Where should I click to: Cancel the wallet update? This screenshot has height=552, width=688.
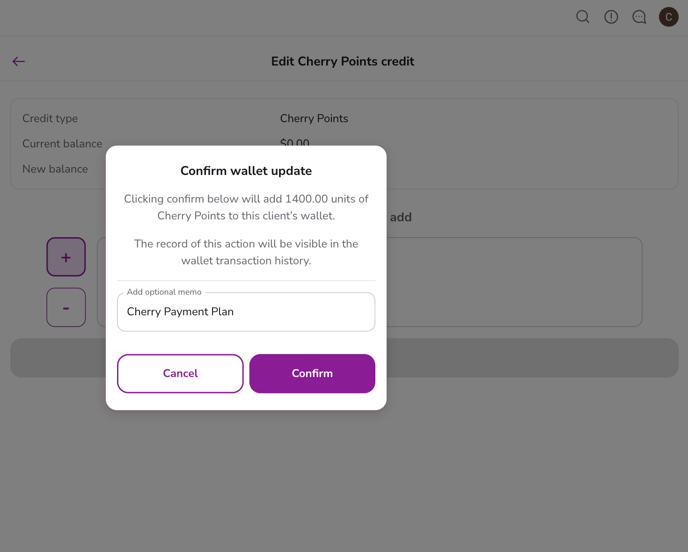(180, 373)
